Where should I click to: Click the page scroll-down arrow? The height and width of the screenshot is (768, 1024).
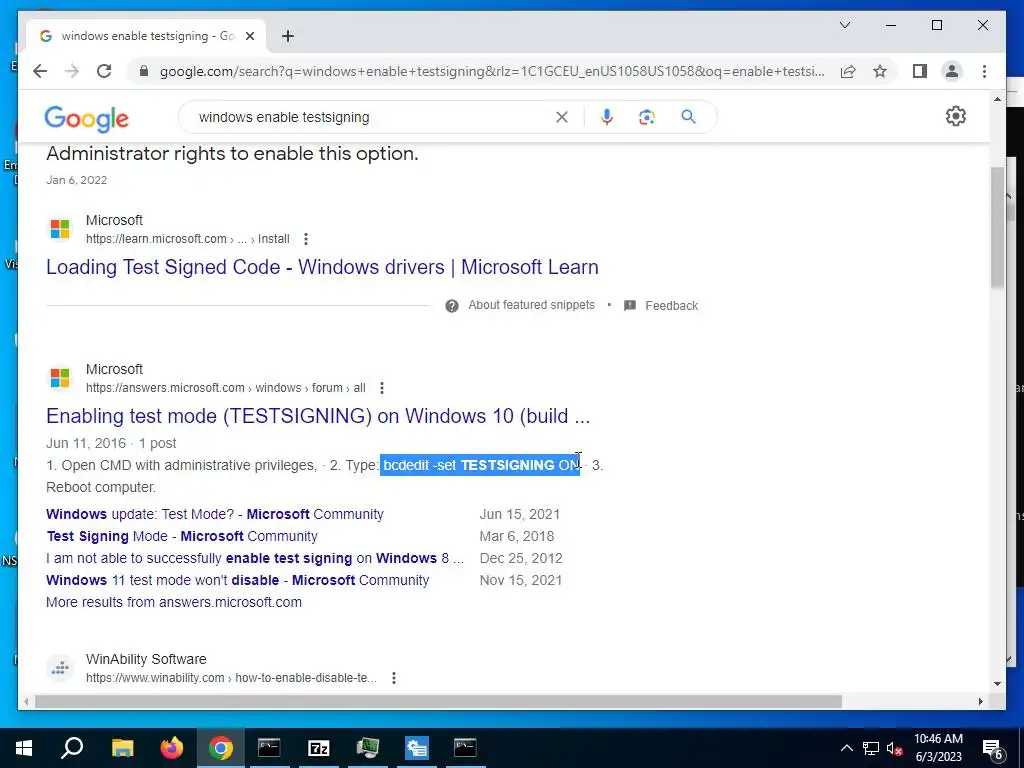997,684
